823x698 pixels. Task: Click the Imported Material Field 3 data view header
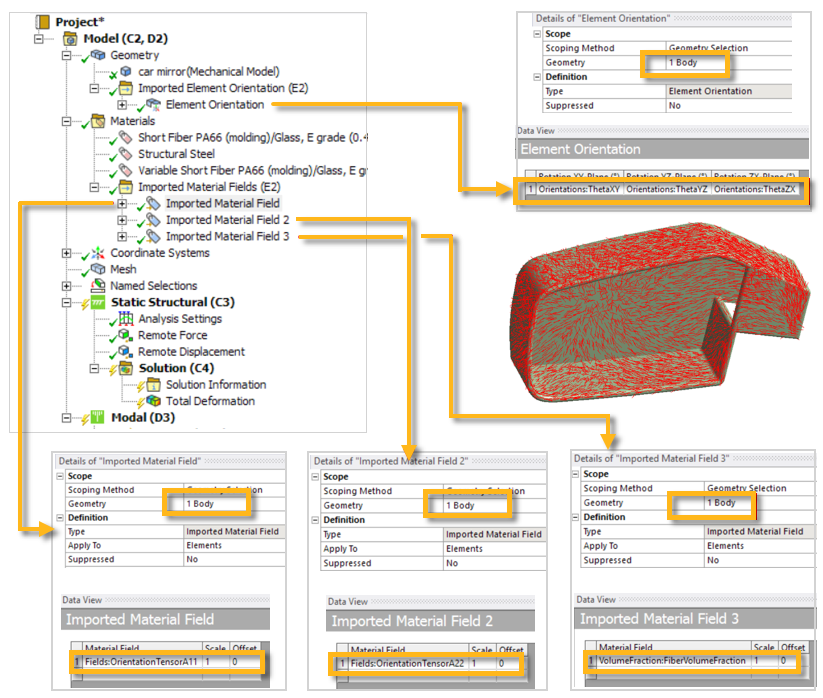[660, 620]
